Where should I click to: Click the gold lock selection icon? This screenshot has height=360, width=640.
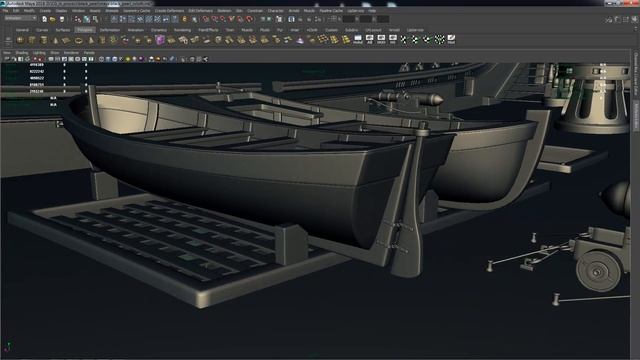pyautogui.click(x=184, y=19)
